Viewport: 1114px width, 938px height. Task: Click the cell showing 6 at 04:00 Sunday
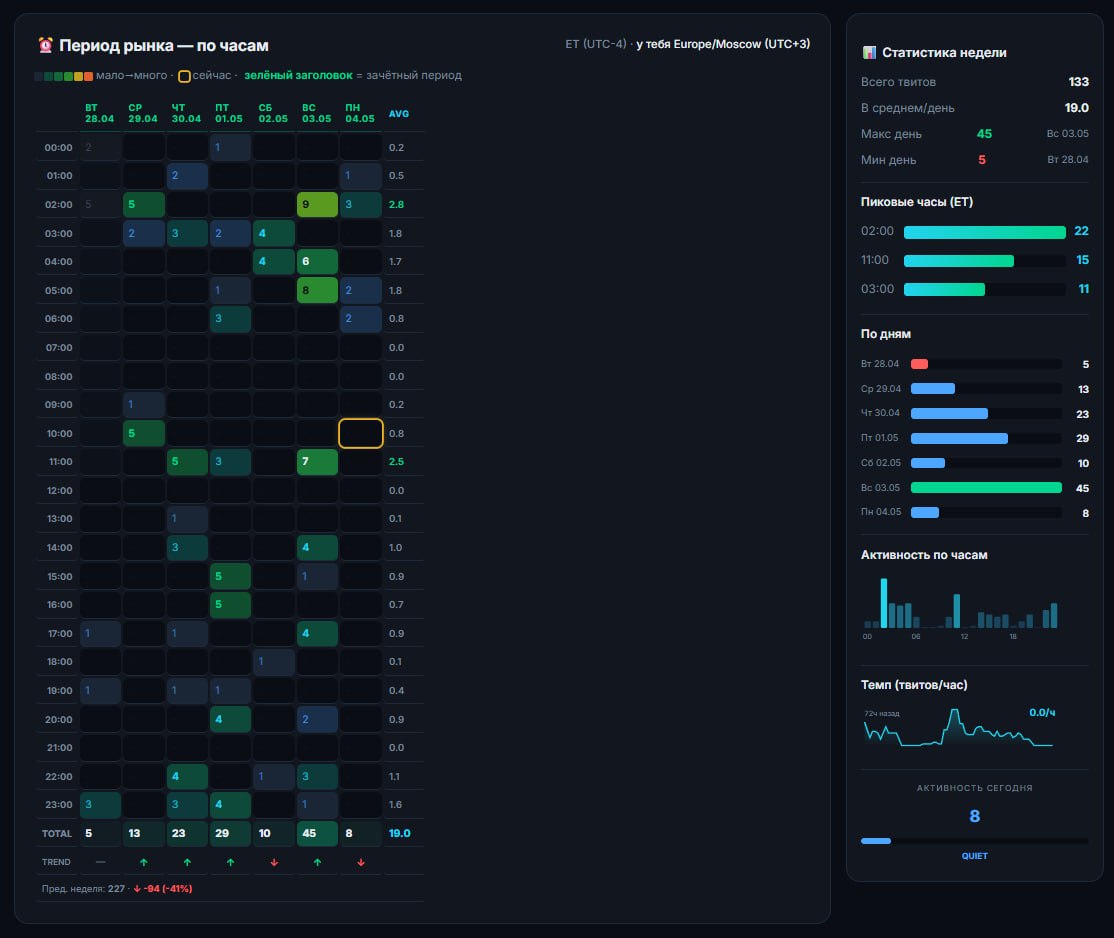coord(318,262)
